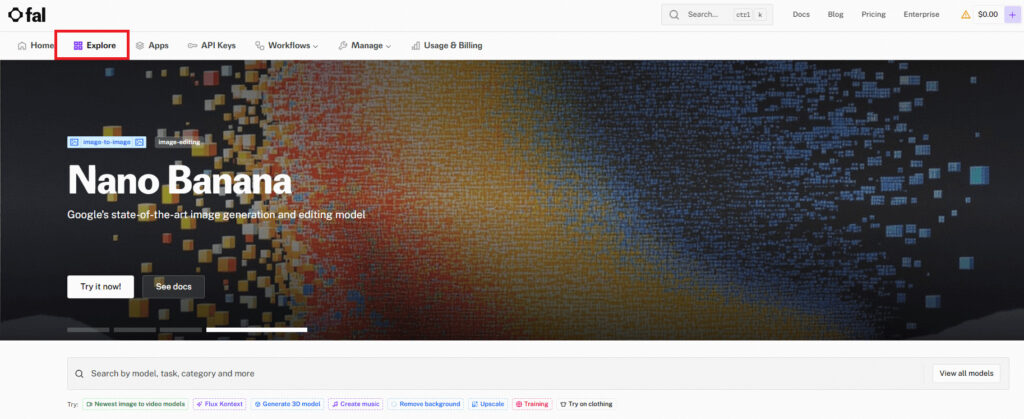This screenshot has height=419, width=1024.
Task: Expand the Manage dropdown menu
Action: pos(365,45)
